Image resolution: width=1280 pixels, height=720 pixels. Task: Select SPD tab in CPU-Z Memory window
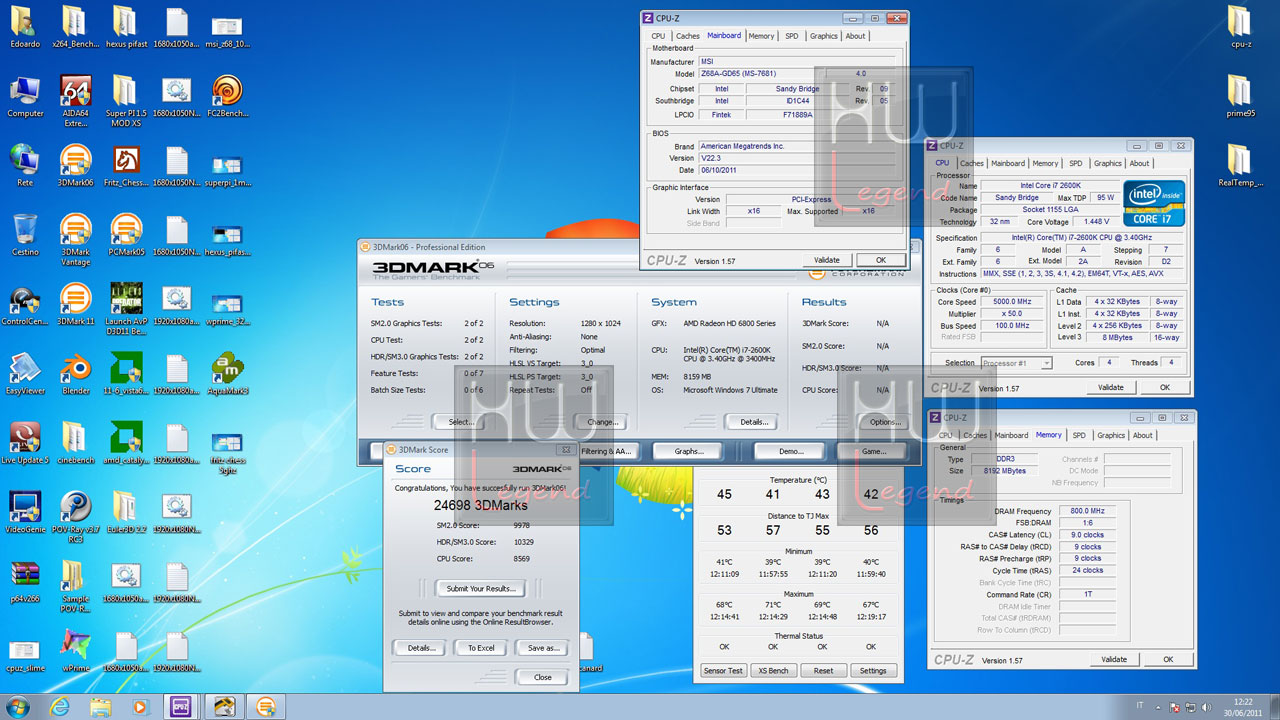coord(1078,435)
